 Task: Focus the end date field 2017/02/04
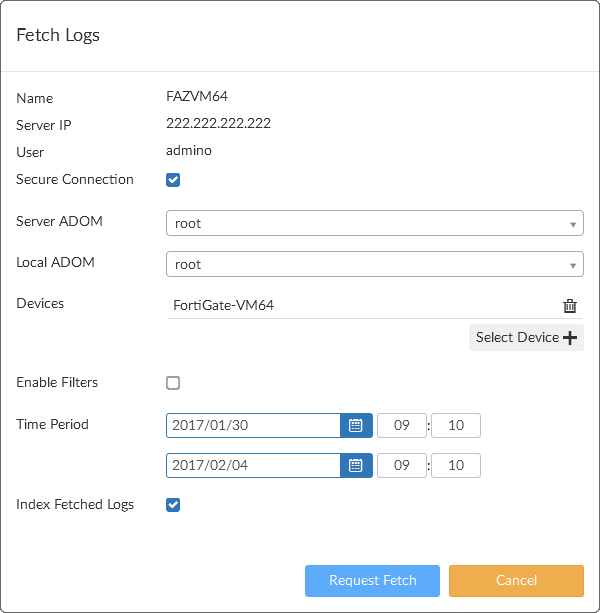coord(254,465)
